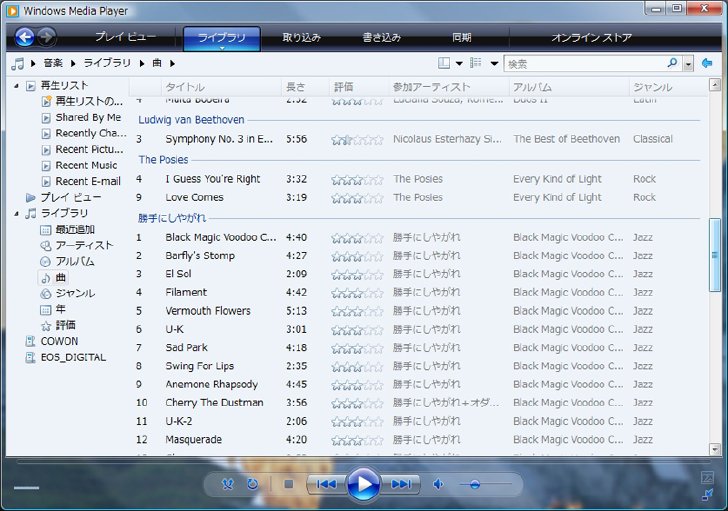
Task: Open the 書き込み tab
Action: click(x=382, y=37)
